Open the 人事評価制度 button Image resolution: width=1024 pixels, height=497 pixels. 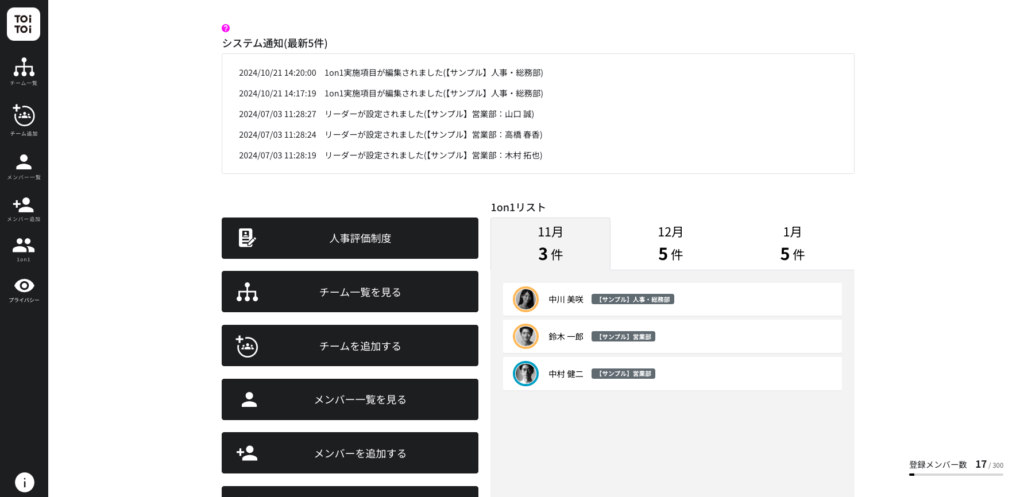[350, 238]
